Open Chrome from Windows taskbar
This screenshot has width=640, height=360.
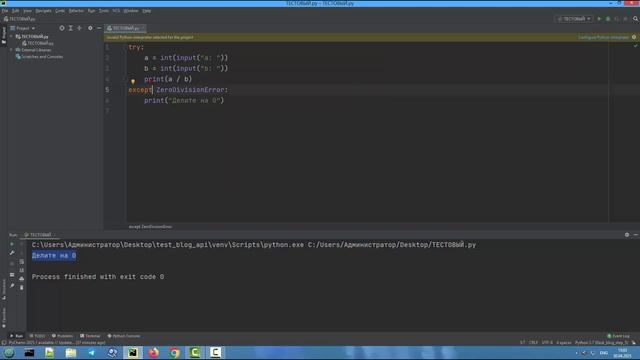[174, 352]
